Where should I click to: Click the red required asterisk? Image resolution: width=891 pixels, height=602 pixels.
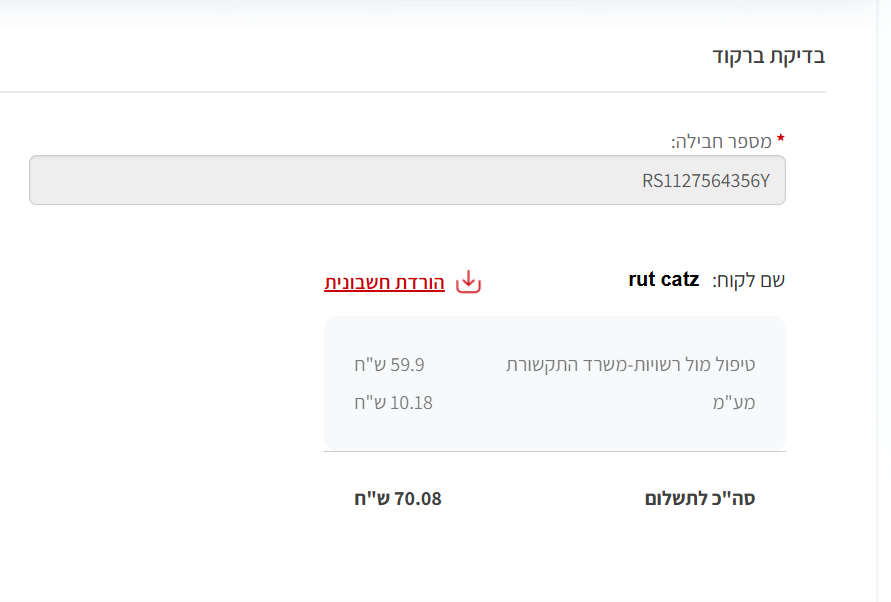780,140
